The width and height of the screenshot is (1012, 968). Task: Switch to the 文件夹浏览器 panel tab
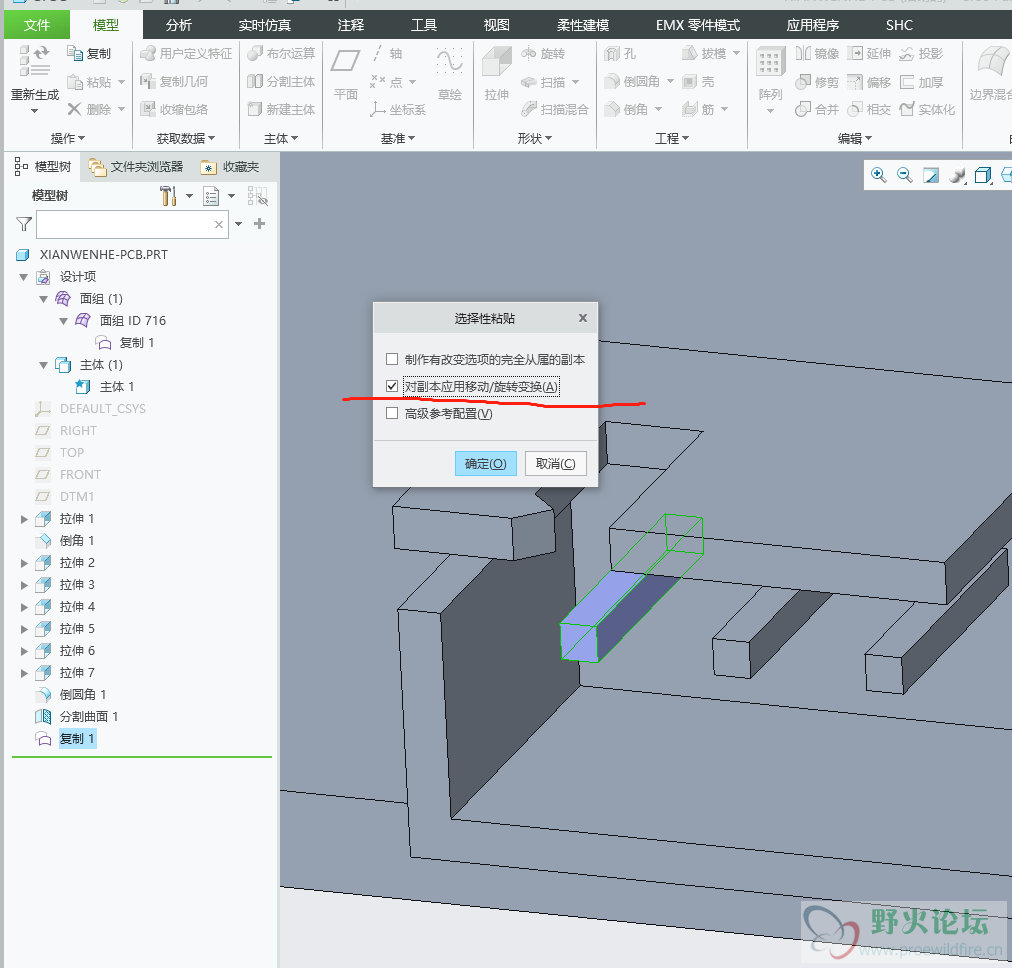click(136, 167)
